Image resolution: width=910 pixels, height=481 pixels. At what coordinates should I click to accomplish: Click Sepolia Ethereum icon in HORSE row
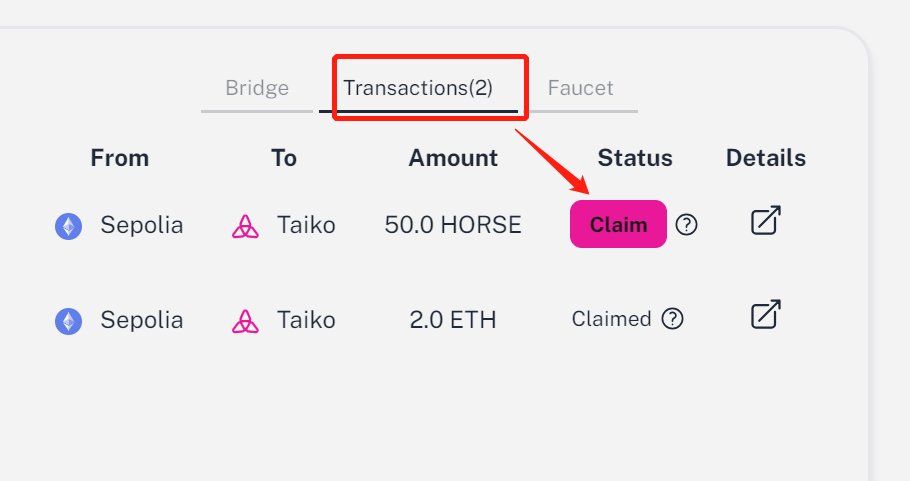(68, 226)
